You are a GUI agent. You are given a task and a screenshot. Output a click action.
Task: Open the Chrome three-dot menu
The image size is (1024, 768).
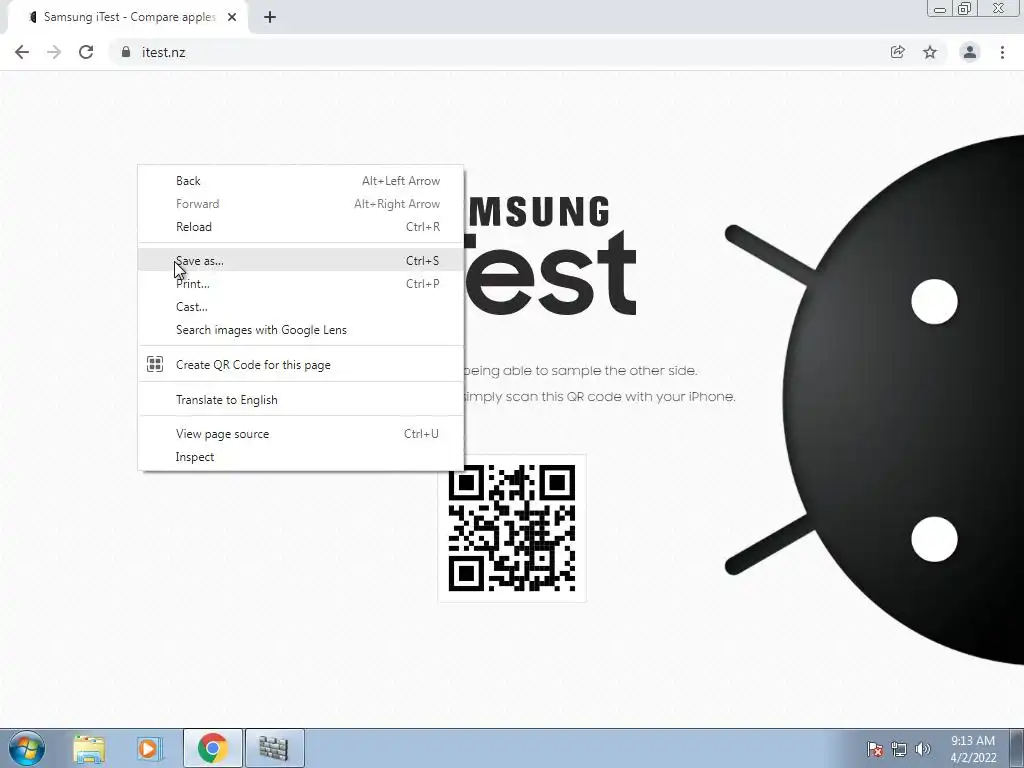tap(1002, 52)
